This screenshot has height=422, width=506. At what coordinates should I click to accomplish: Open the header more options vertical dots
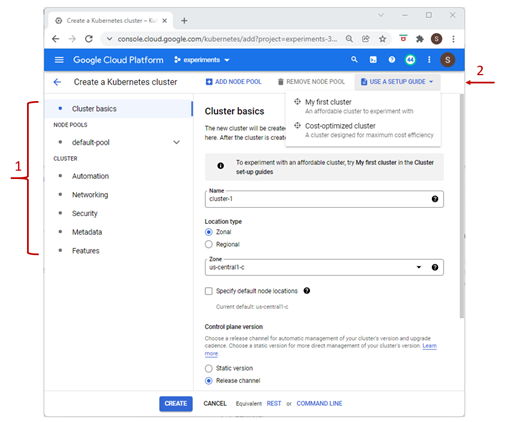(429, 60)
